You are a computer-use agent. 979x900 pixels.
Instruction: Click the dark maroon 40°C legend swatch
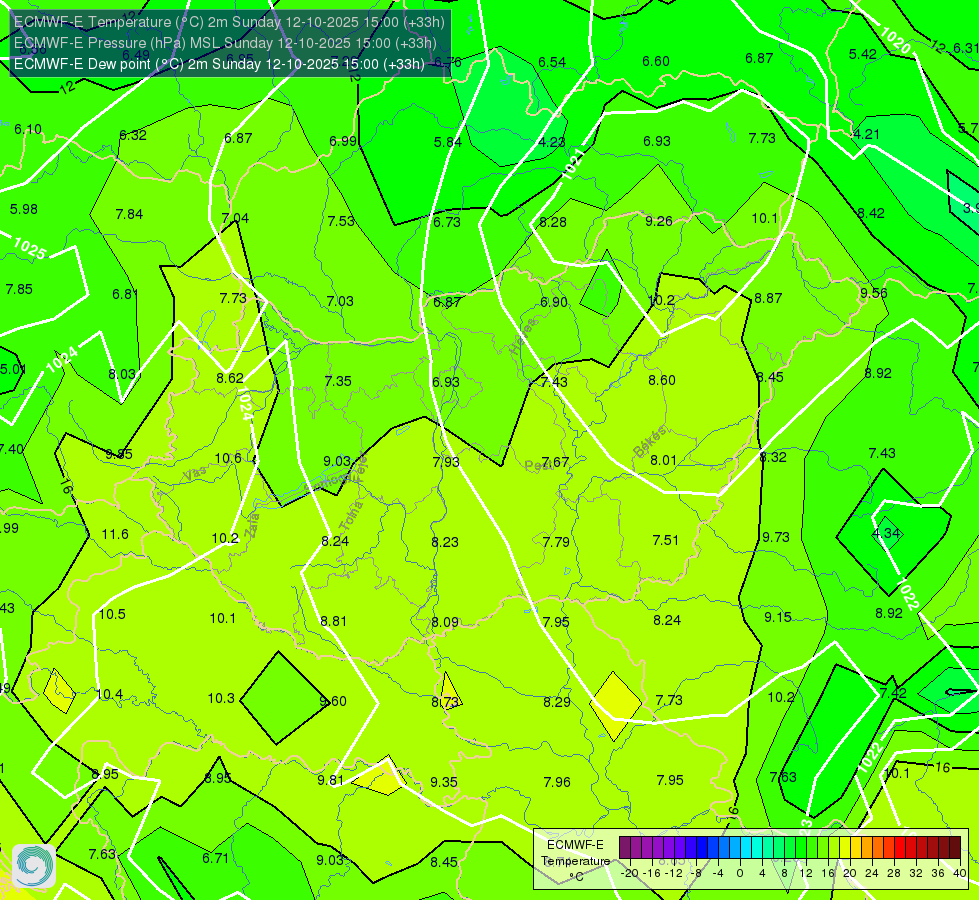pos(955,848)
